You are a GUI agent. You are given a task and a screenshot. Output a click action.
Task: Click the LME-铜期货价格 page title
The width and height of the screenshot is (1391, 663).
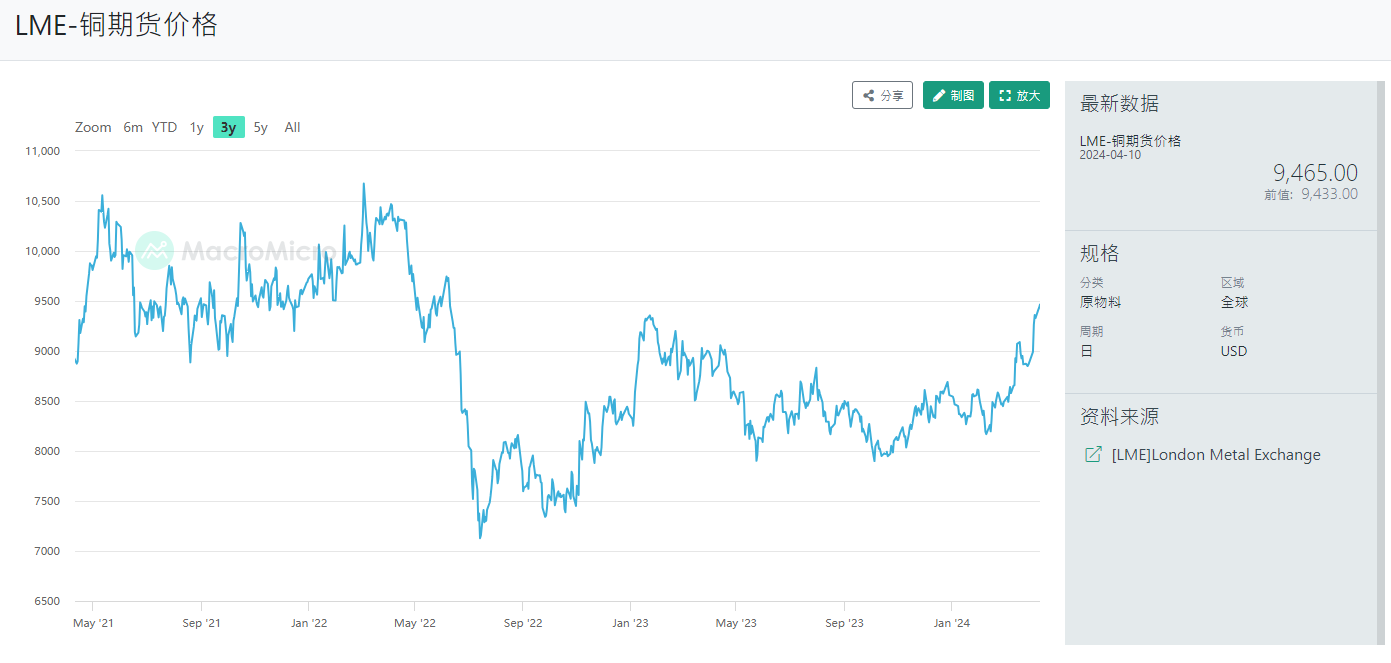pyautogui.click(x=116, y=26)
